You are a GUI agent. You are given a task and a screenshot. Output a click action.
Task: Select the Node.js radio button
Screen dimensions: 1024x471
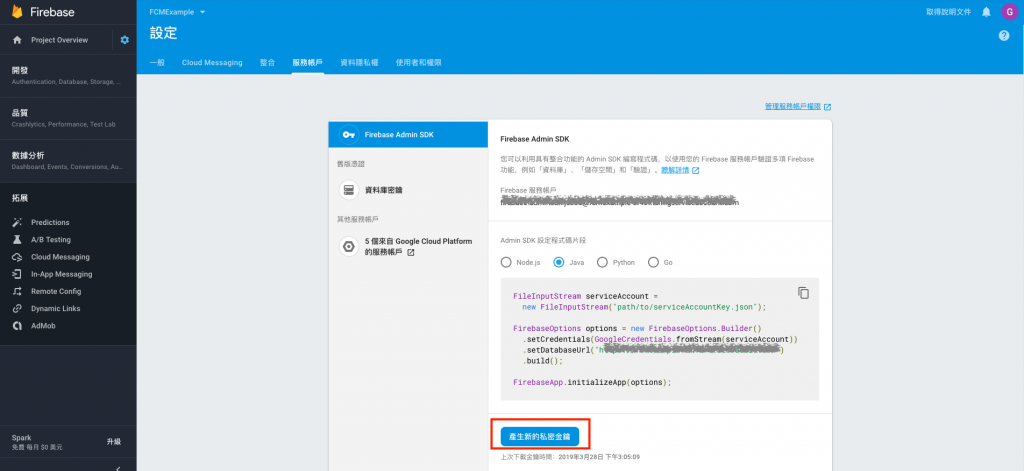click(x=505, y=262)
